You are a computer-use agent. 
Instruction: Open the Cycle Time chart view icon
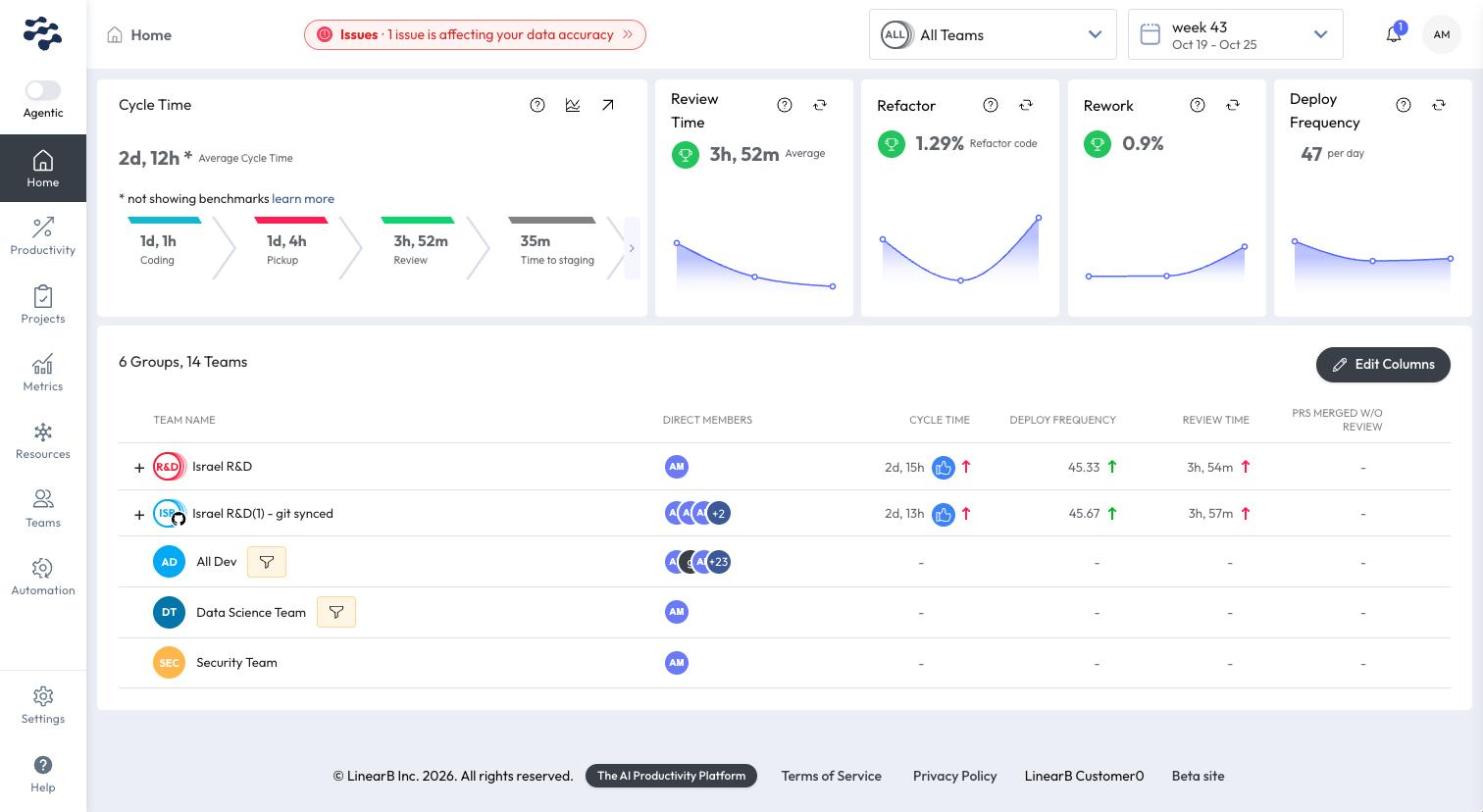pos(573,105)
